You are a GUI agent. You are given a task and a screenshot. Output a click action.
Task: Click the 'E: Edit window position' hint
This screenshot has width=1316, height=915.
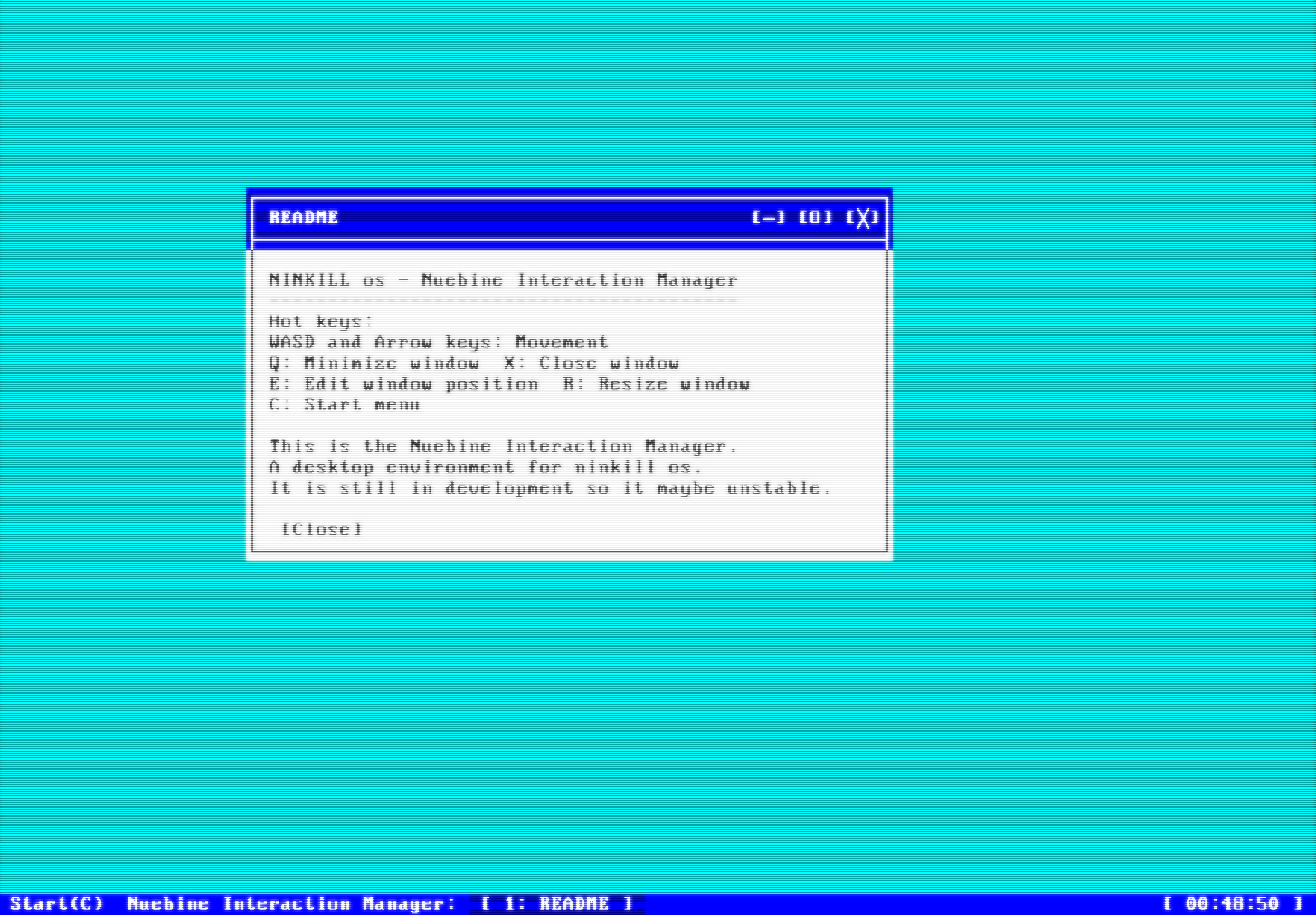(x=403, y=384)
